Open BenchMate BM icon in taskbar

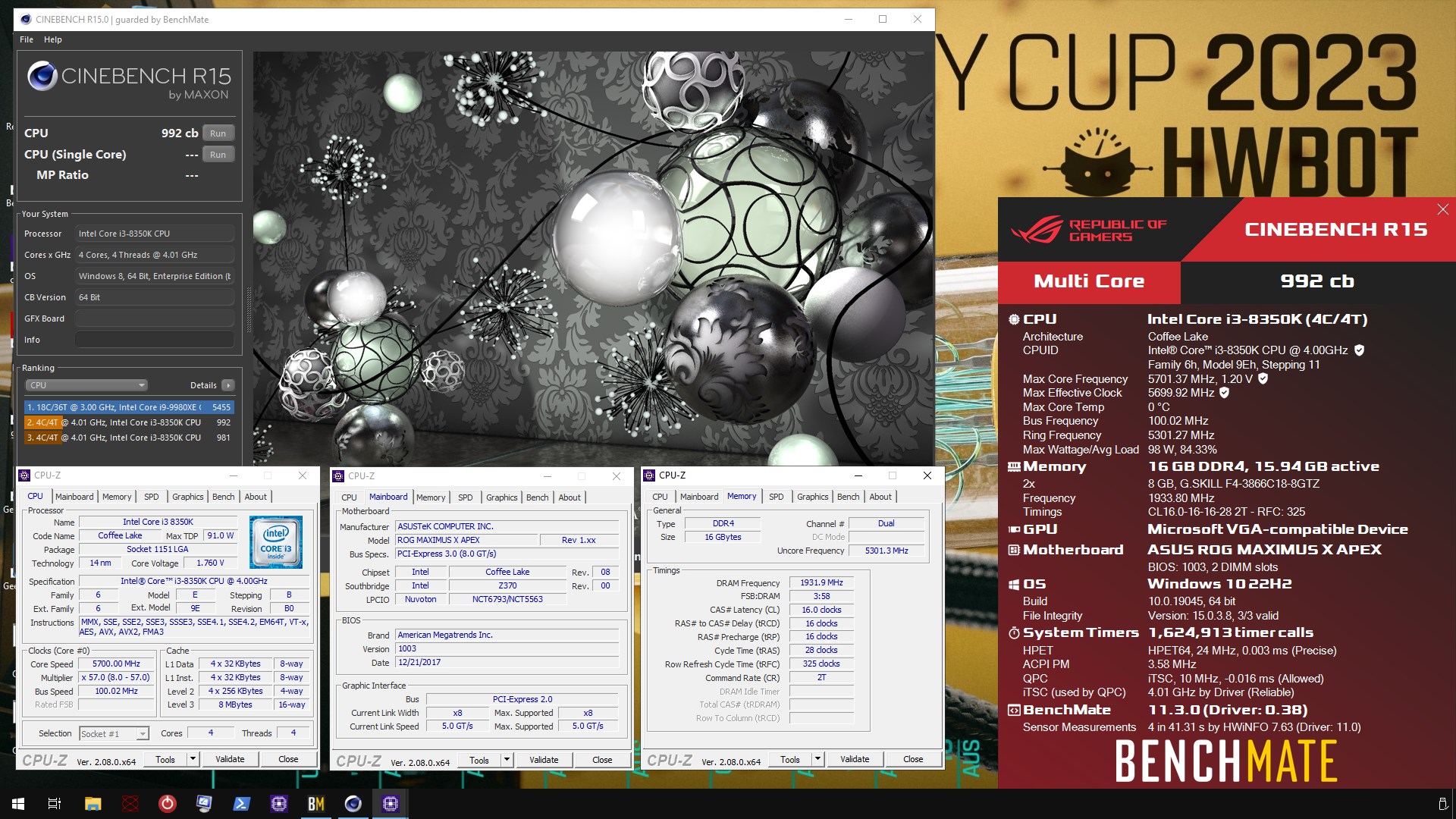pos(316,804)
